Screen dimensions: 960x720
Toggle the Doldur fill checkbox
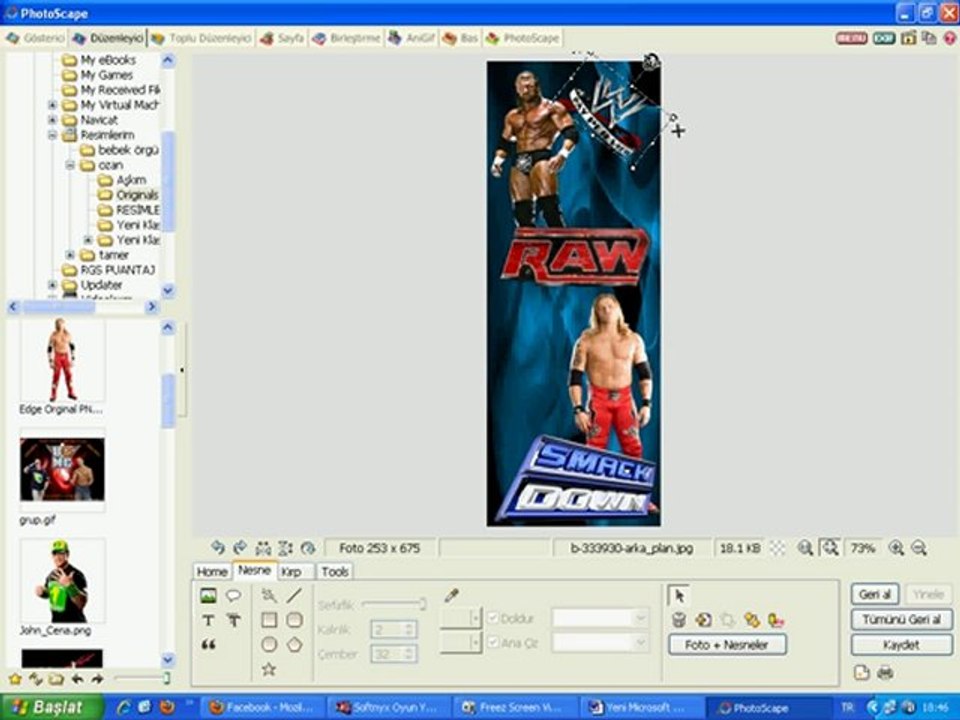493,619
